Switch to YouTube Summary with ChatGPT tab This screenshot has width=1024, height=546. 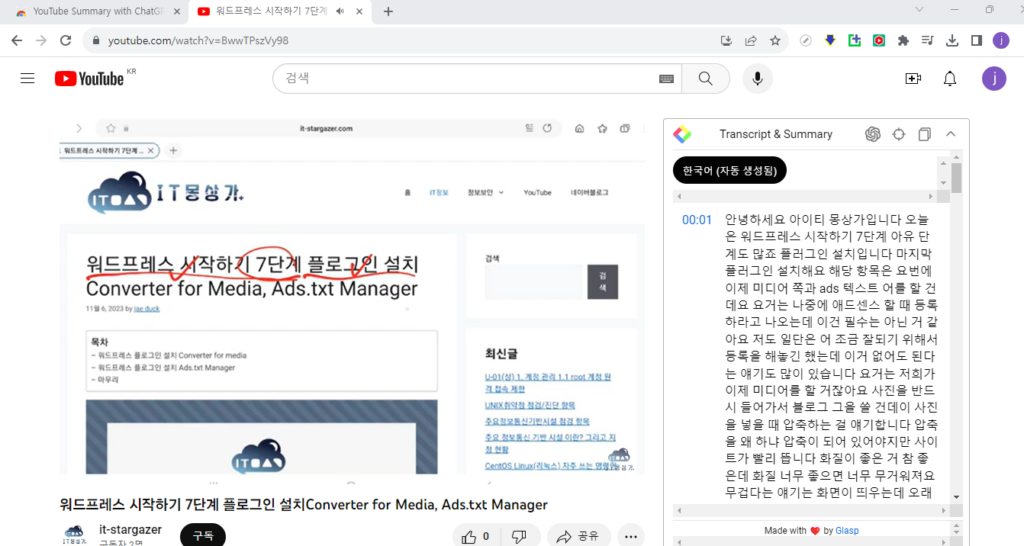98,11
